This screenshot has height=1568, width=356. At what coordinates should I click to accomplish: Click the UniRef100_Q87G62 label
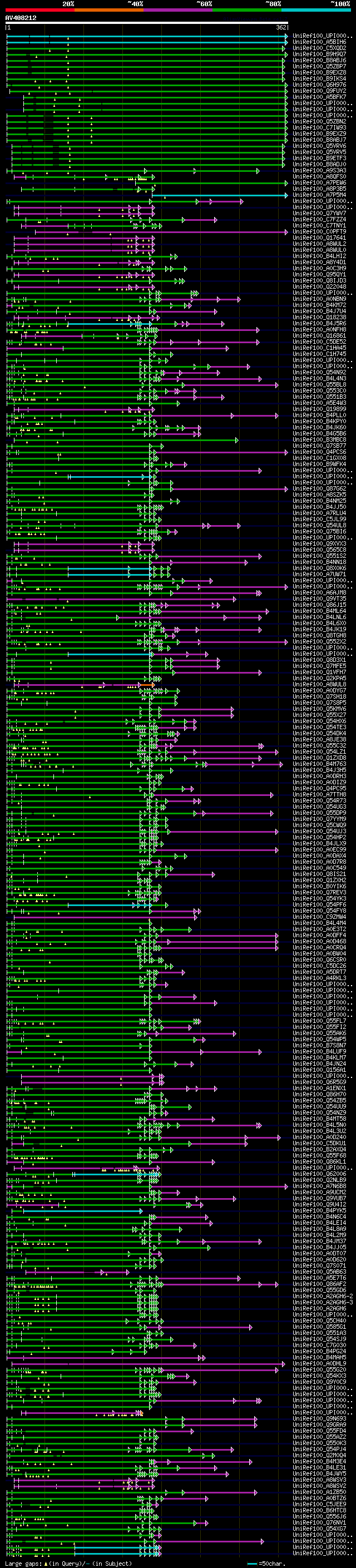(x=319, y=489)
